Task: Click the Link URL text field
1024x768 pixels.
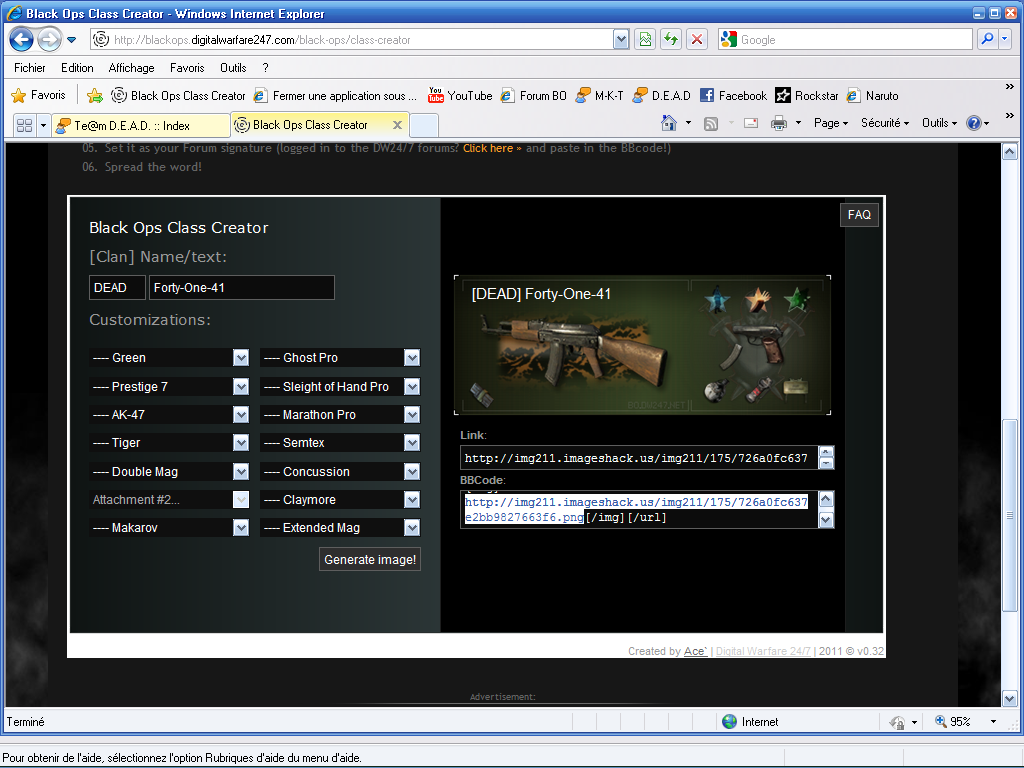Action: tap(639, 458)
